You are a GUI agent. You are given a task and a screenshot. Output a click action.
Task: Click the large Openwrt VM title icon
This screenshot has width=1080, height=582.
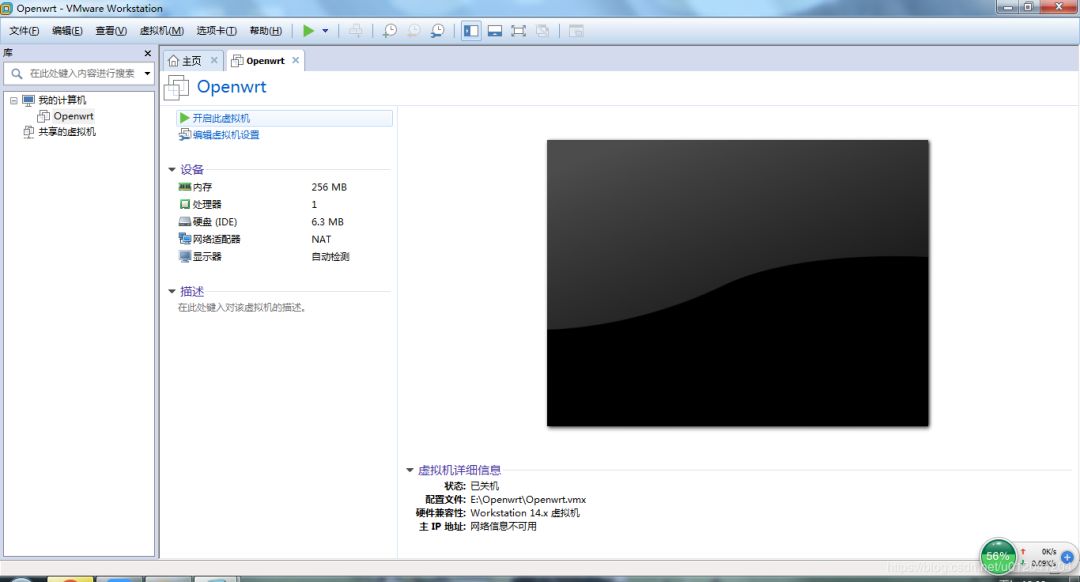coord(176,87)
